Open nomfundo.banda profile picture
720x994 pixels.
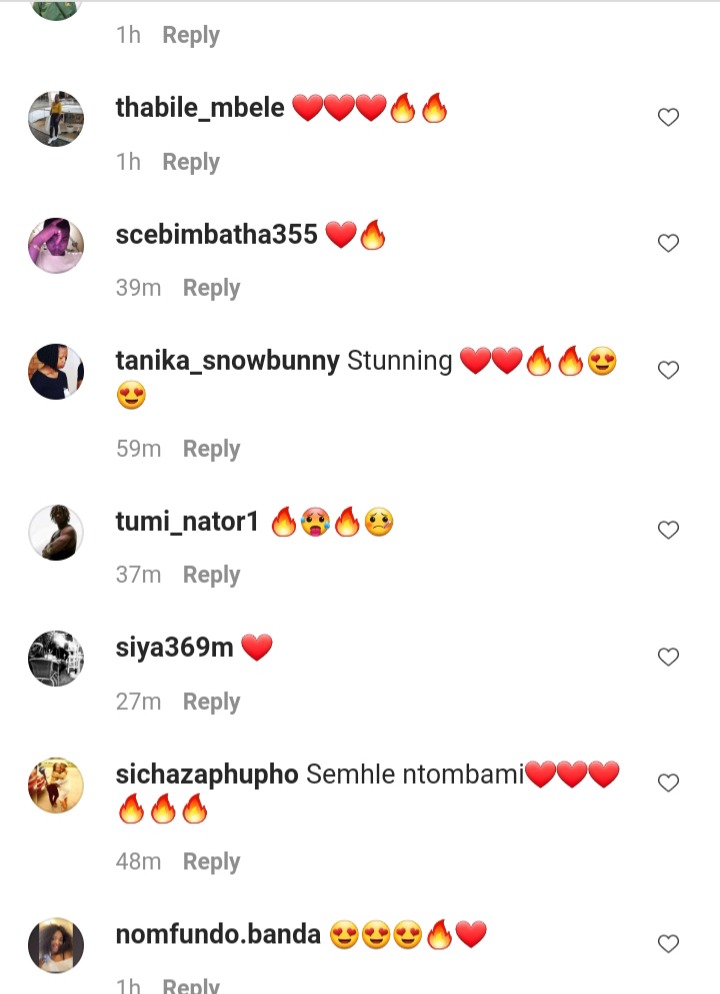point(56,945)
